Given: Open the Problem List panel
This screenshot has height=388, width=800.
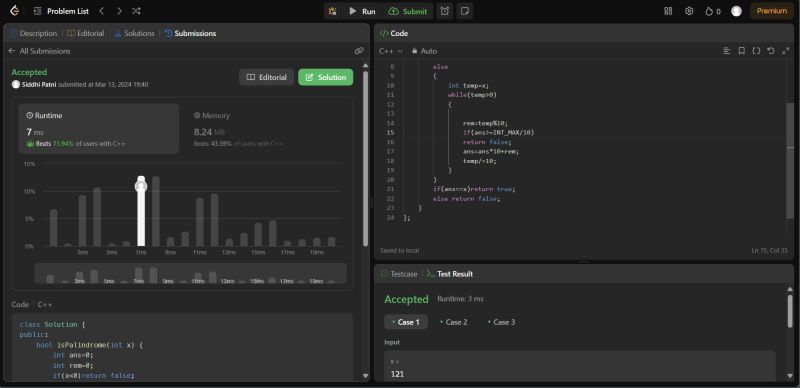Looking at the screenshot, I should 61,11.
